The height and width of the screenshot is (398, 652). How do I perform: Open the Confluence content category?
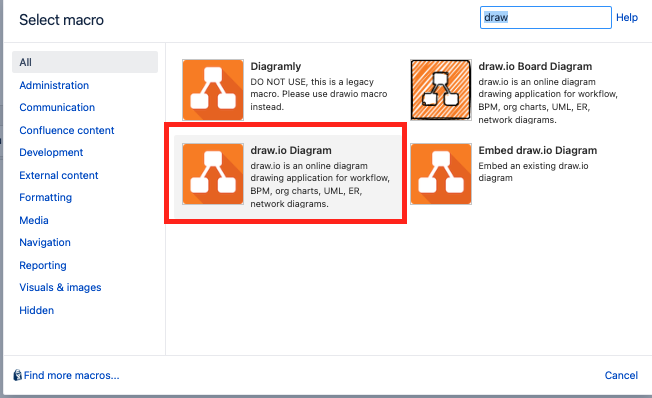pos(67,130)
